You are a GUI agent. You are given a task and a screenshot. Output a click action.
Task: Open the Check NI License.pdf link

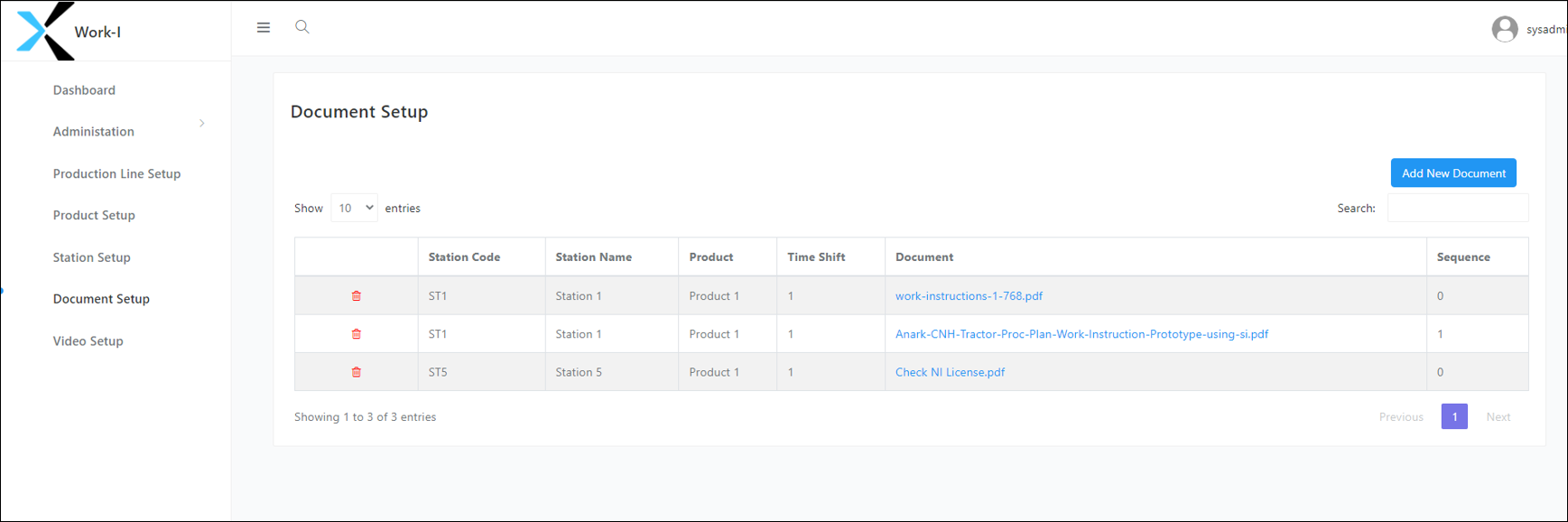tap(950, 372)
